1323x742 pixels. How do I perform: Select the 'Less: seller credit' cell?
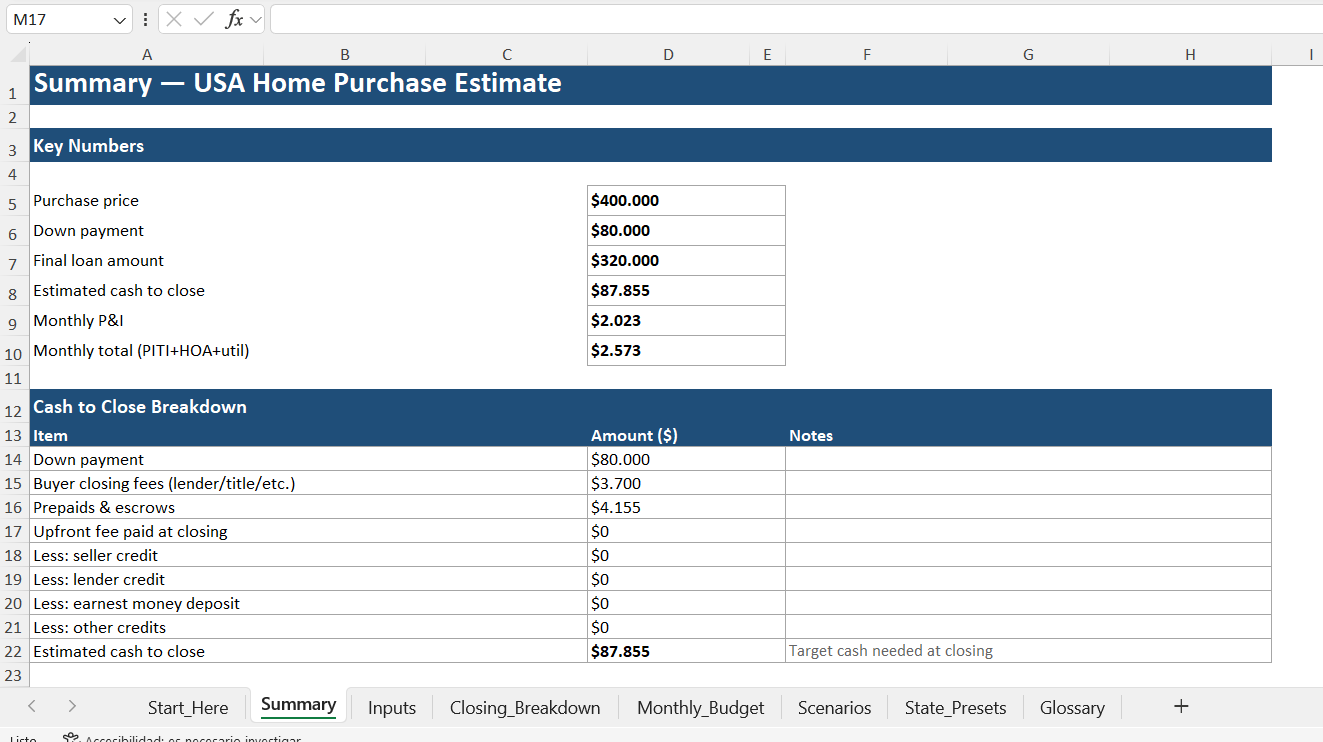coord(309,555)
